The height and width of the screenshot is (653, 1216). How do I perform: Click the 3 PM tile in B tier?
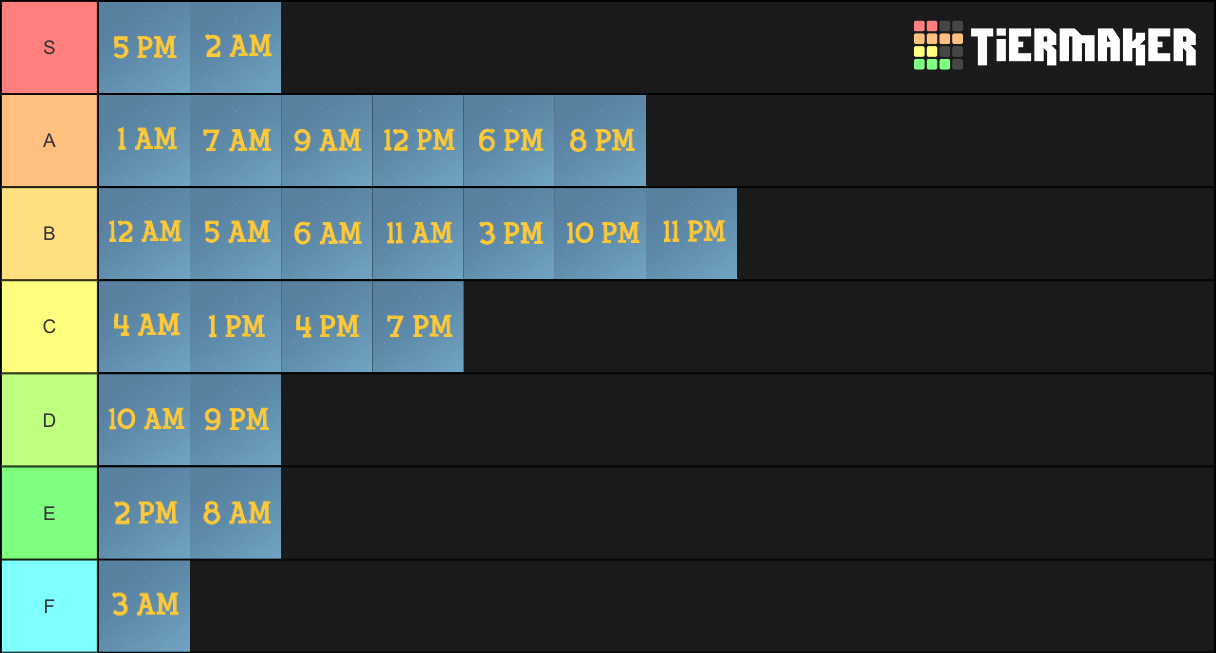509,233
